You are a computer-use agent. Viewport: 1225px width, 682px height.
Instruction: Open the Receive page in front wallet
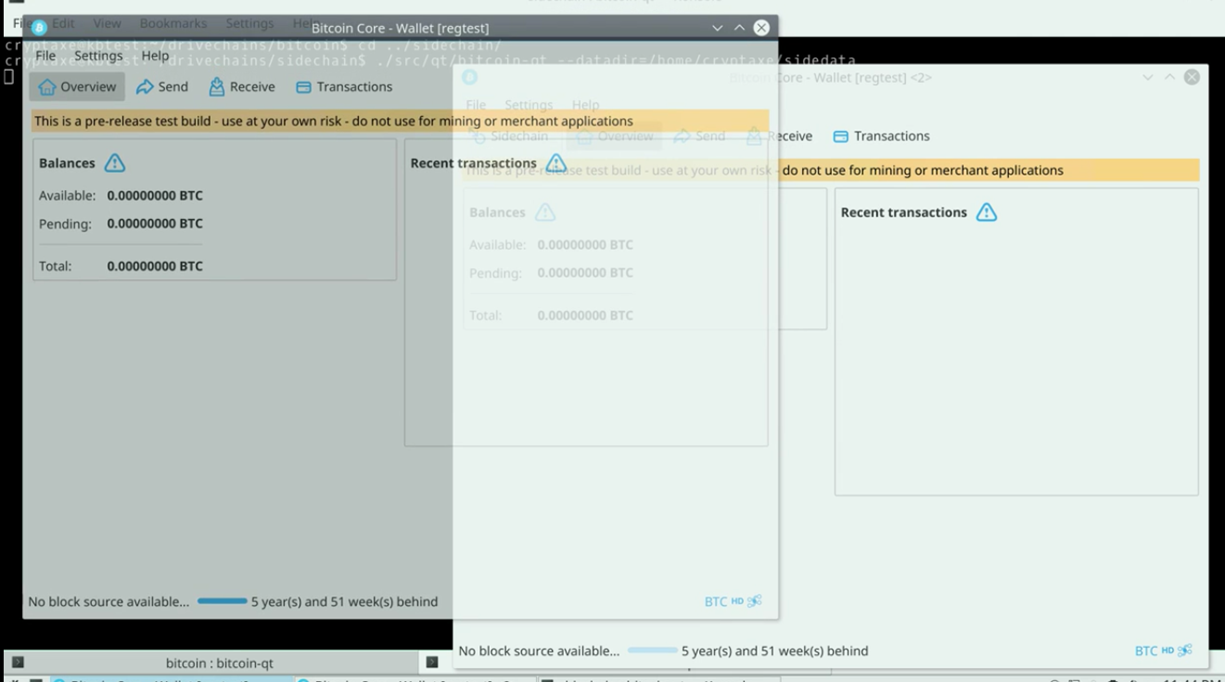(x=242, y=87)
